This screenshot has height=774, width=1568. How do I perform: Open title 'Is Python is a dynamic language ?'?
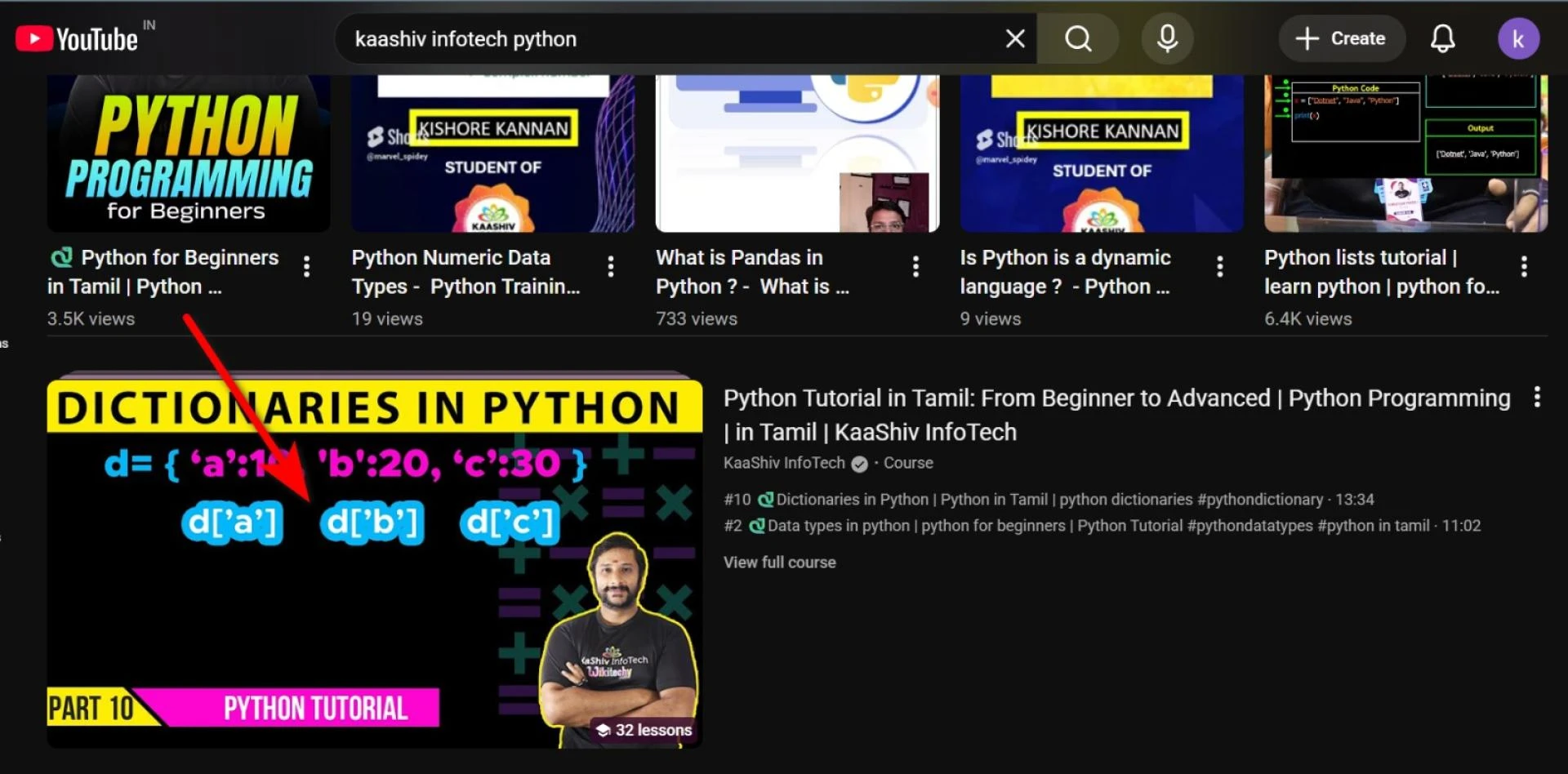1065,272
